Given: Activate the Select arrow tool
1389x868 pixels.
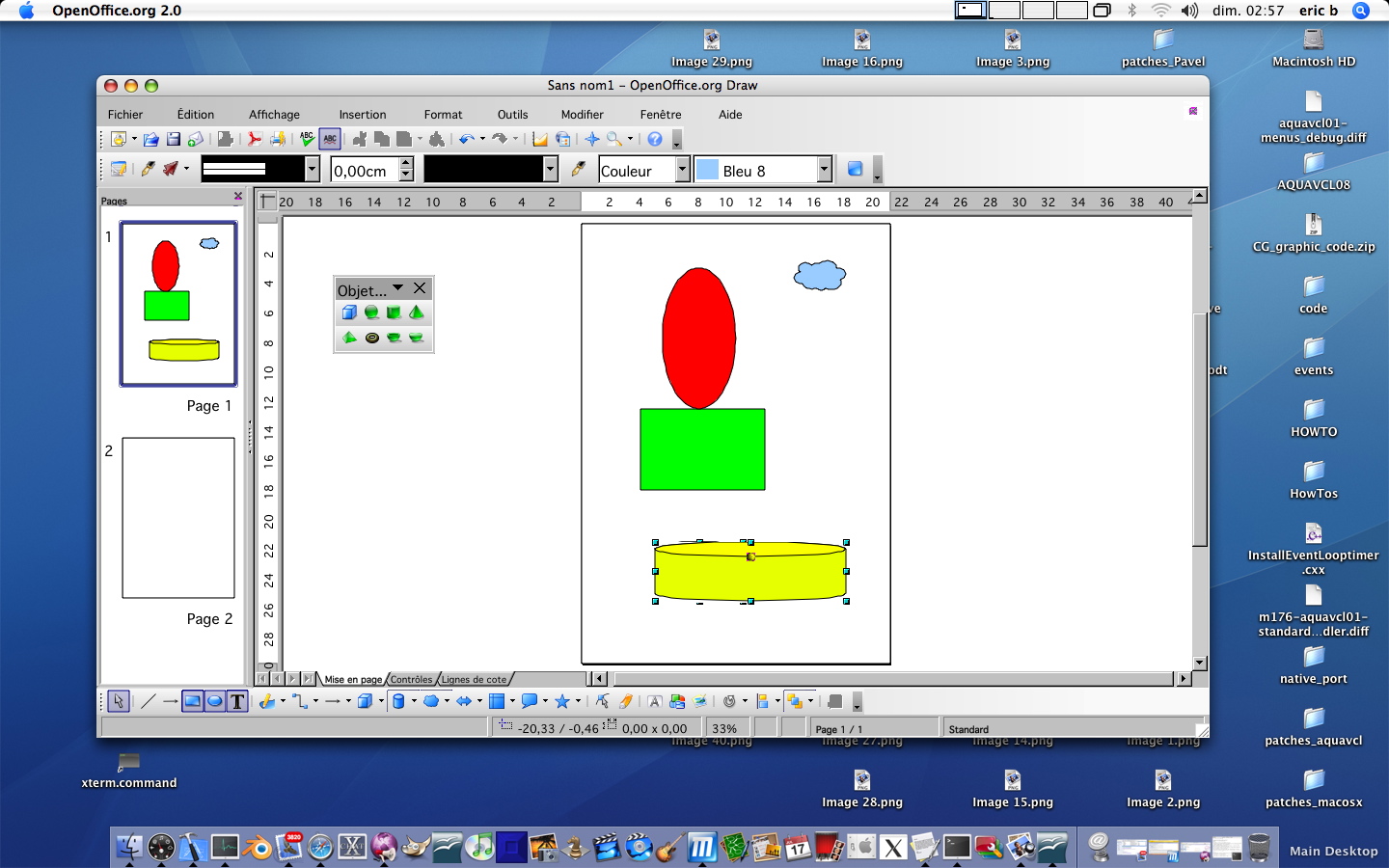Looking at the screenshot, I should 118,701.
